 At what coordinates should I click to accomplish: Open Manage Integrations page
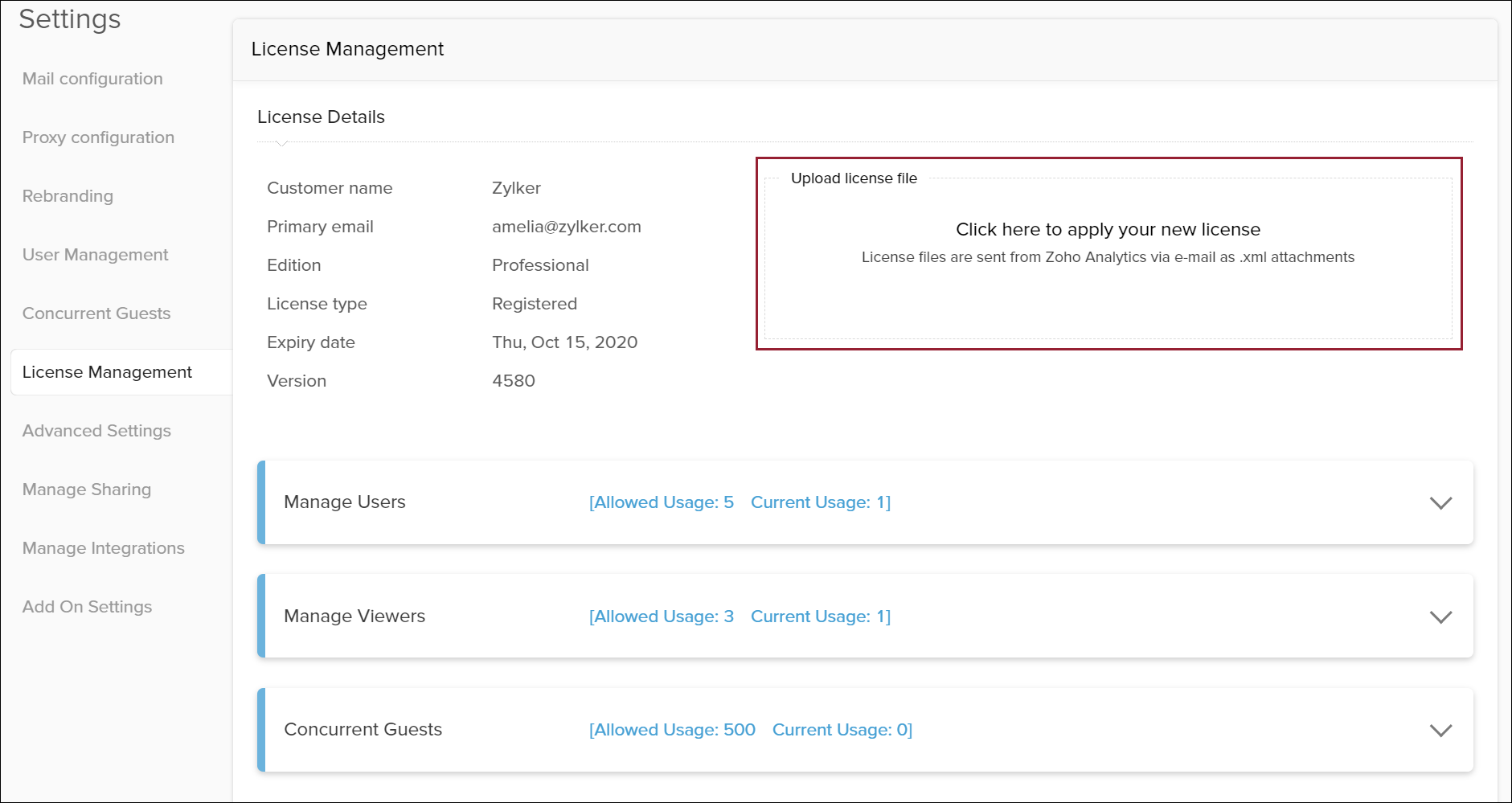coord(103,548)
